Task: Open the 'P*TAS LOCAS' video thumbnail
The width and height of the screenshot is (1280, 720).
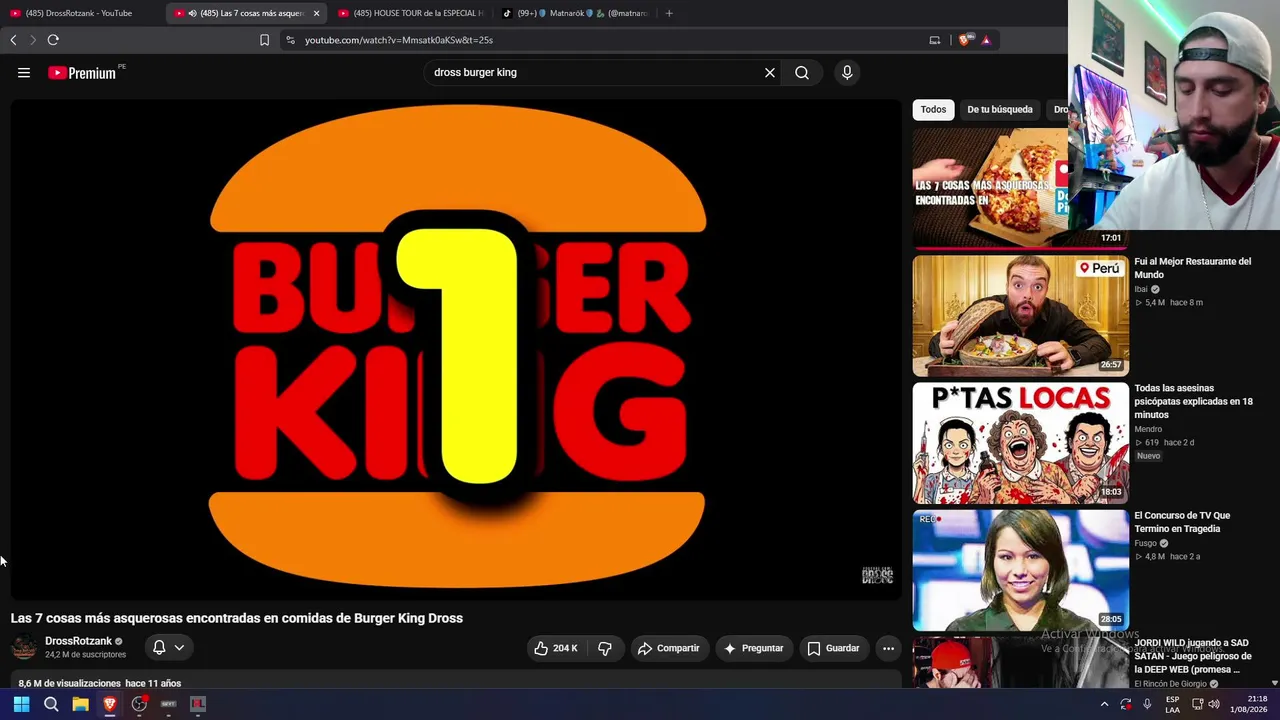Action: click(x=1020, y=442)
